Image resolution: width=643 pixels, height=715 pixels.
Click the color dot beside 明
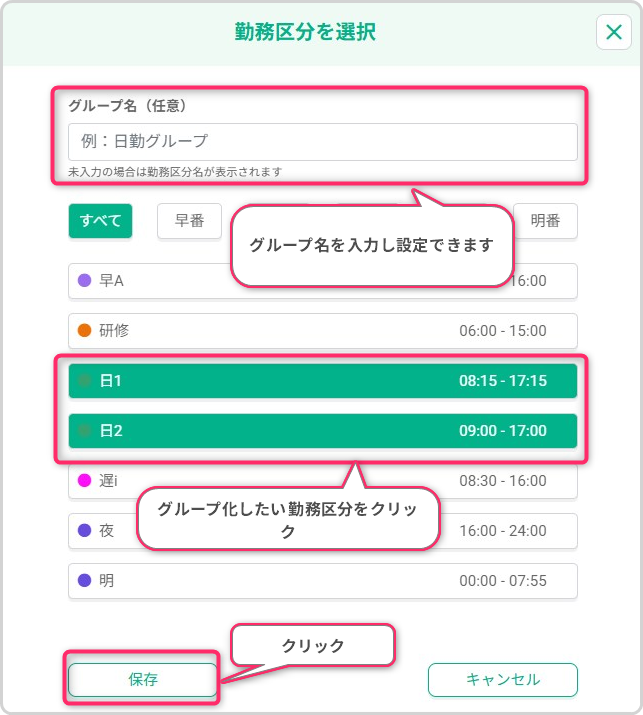point(84,580)
